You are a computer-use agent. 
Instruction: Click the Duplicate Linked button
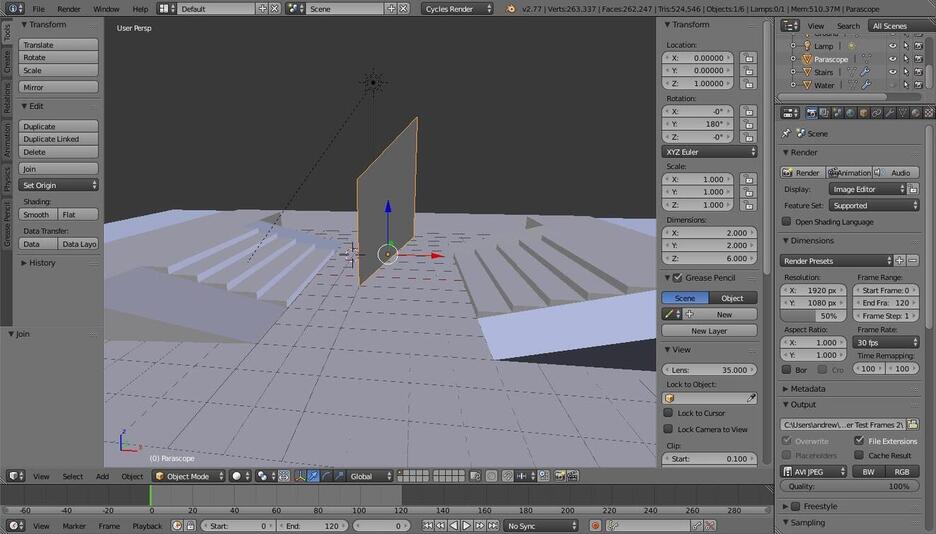click(x=59, y=139)
